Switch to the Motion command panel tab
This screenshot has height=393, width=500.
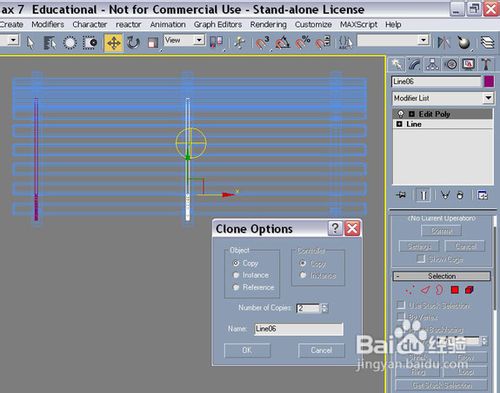(451, 64)
